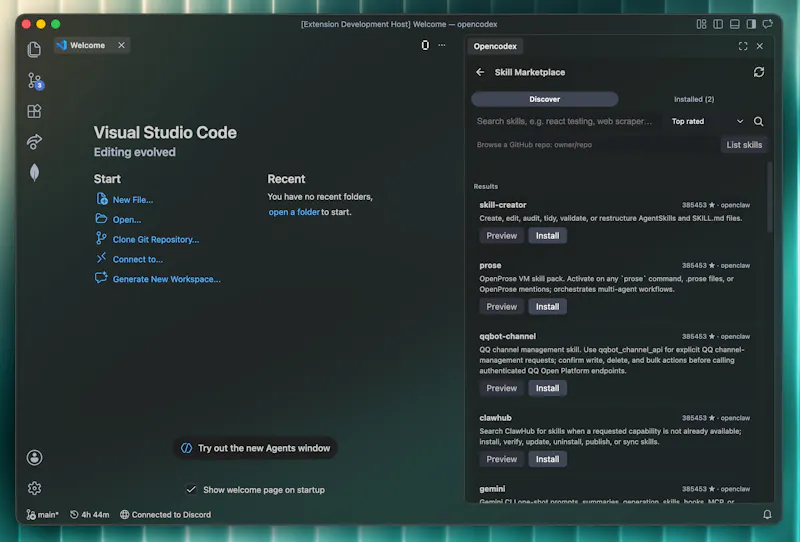Select the Welcome editor tab
Screen dimensions: 800x542
(92, 45)
